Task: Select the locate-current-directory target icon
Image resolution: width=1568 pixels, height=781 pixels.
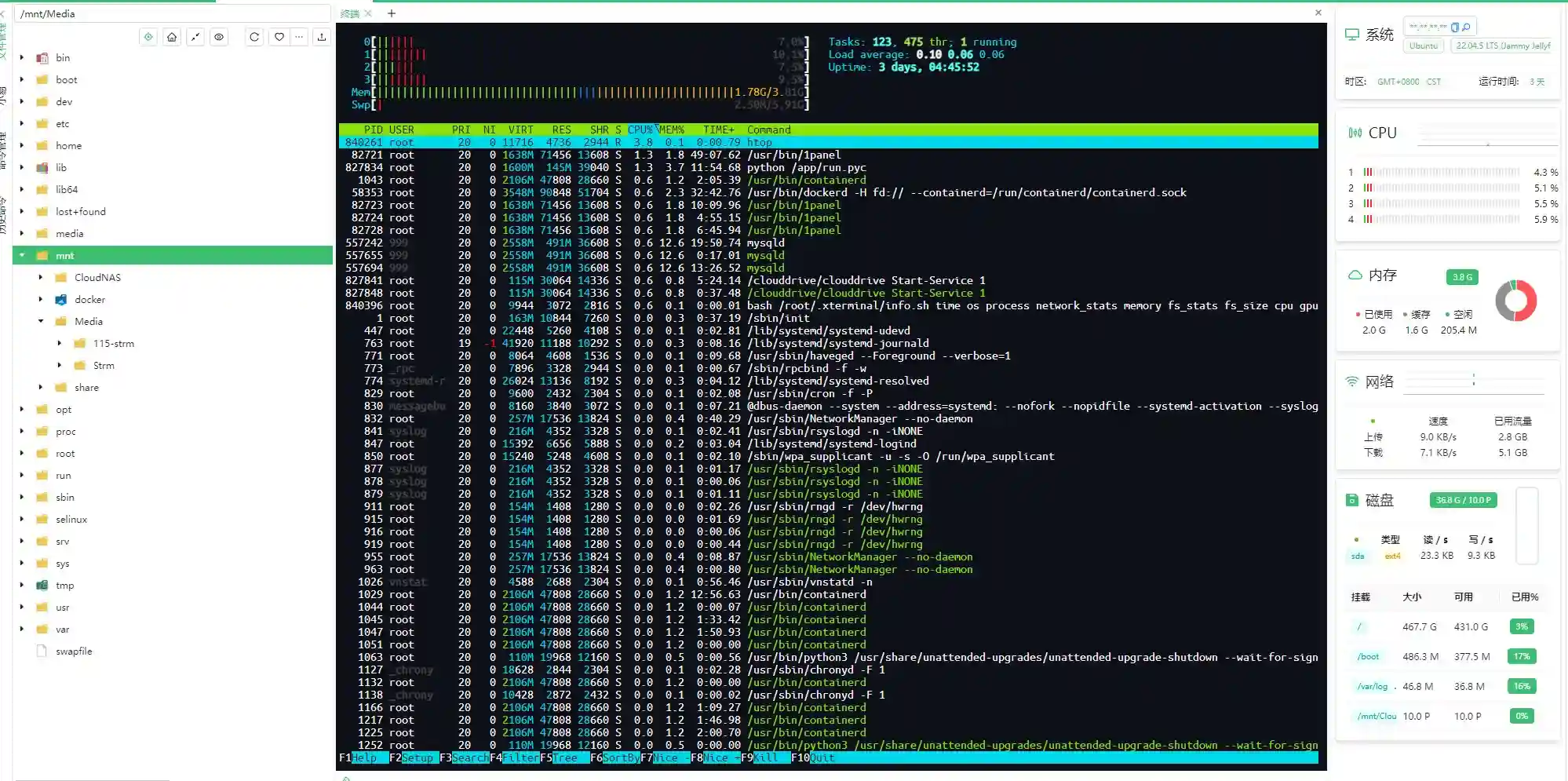Action: (x=148, y=37)
